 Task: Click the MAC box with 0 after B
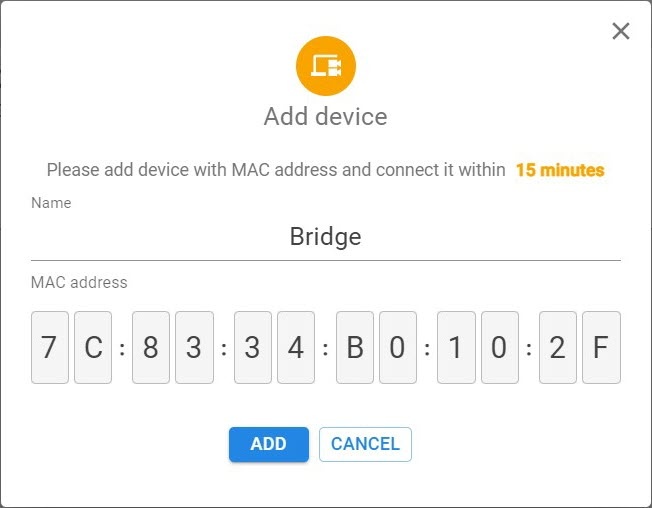pos(397,347)
